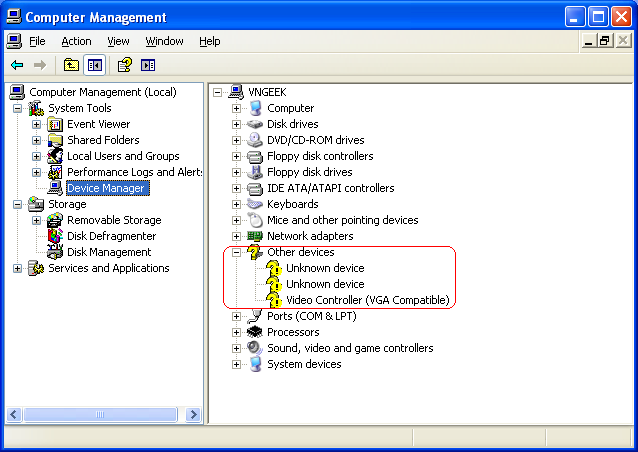Screen dimensions: 638x452
Task: Open the Action menu
Action: (76, 41)
